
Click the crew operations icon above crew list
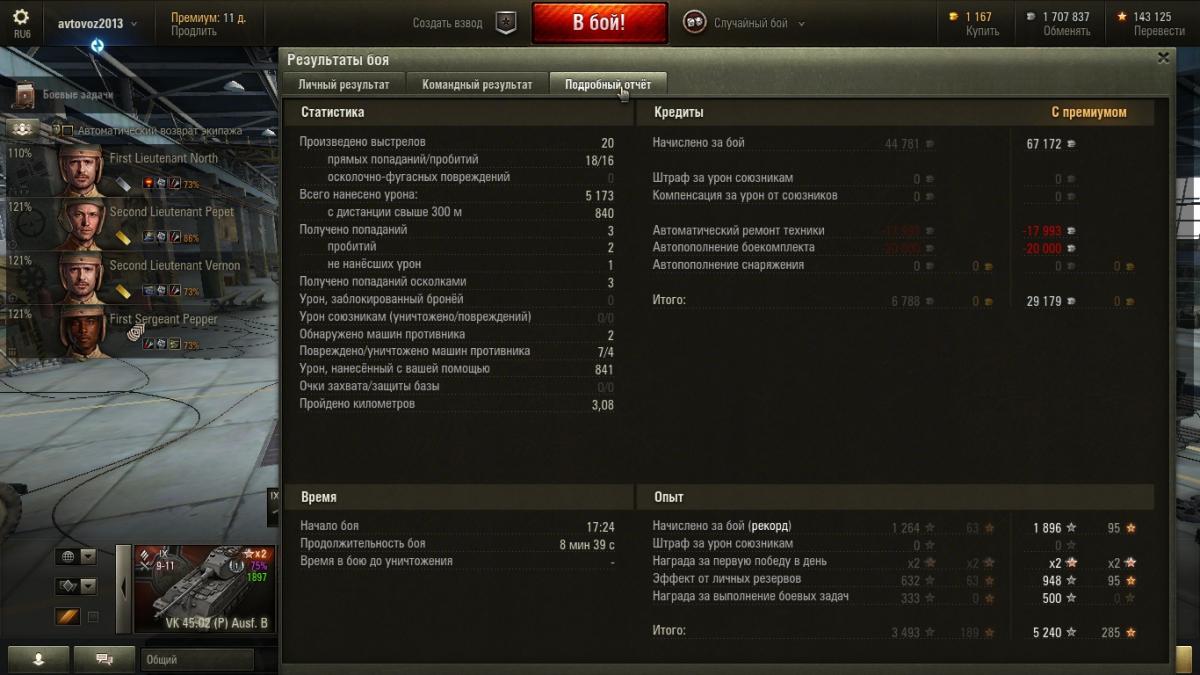(24, 130)
